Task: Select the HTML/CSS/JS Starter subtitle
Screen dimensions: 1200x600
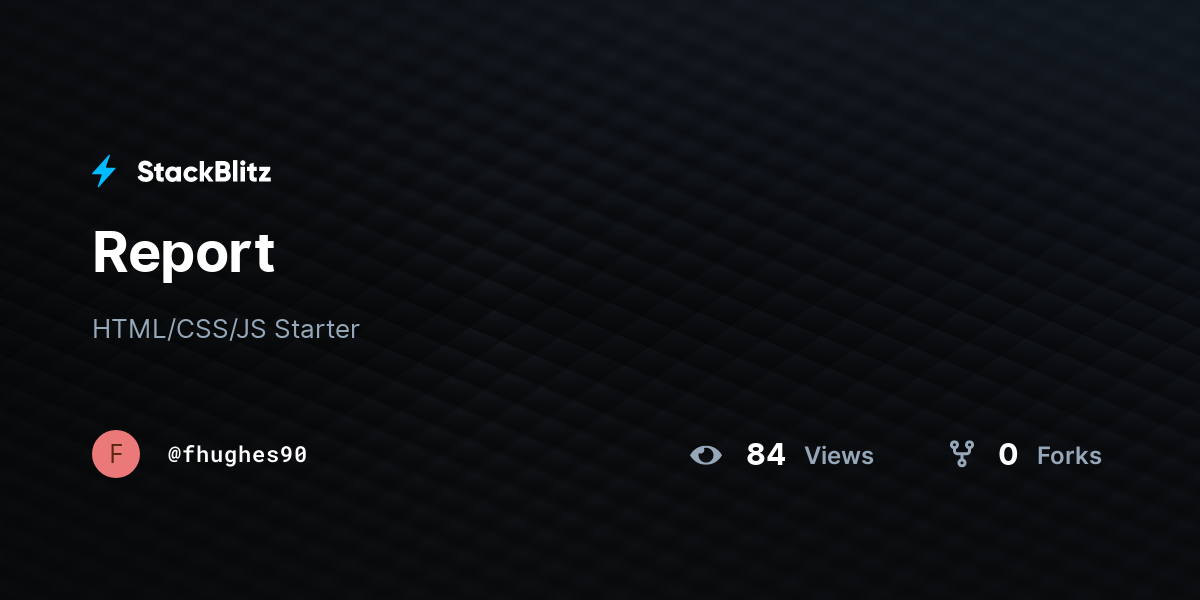Action: (x=225, y=329)
